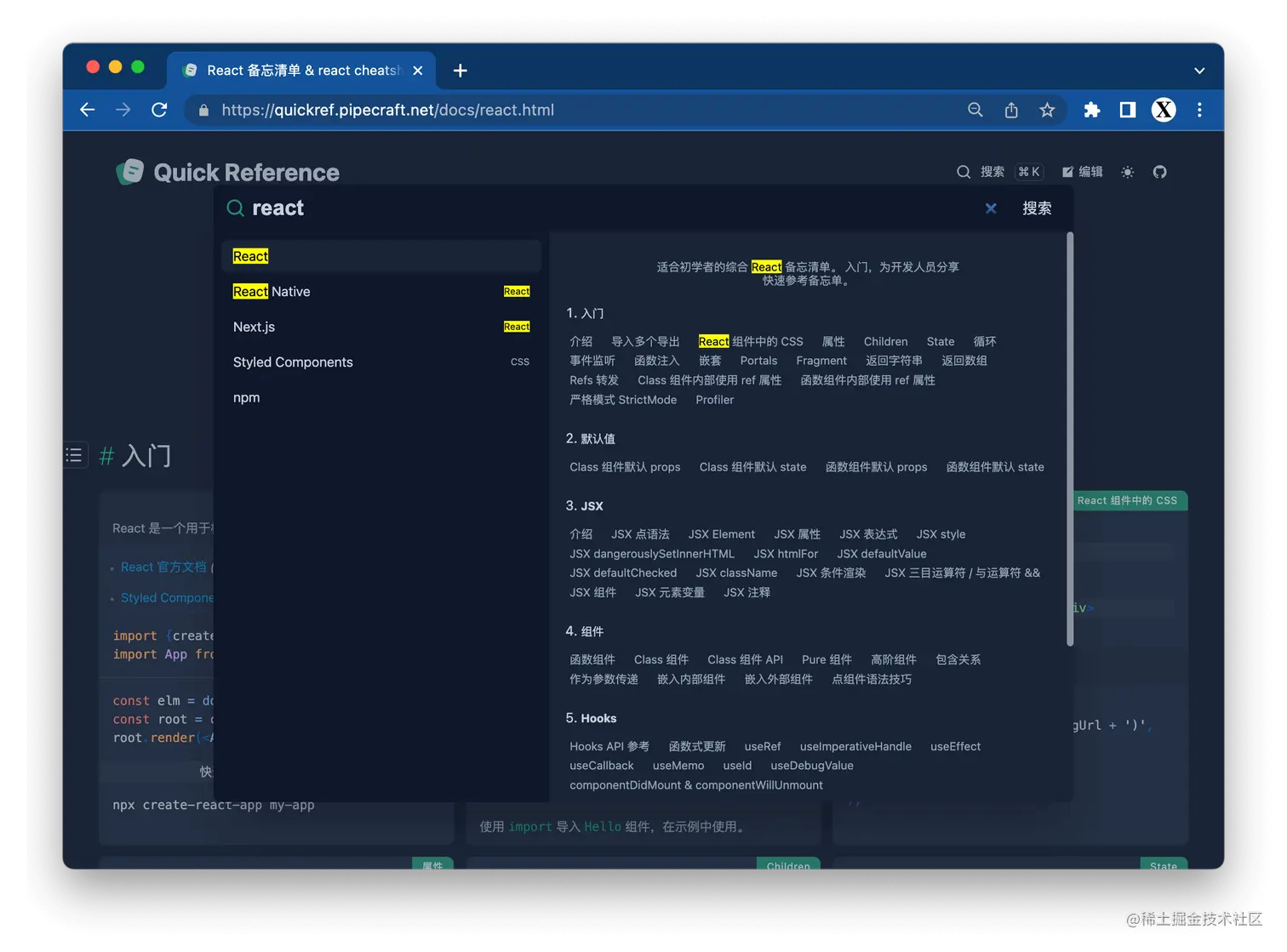Close the React cheatsheet browser tab
The width and height of the screenshot is (1287, 952).
(x=418, y=71)
